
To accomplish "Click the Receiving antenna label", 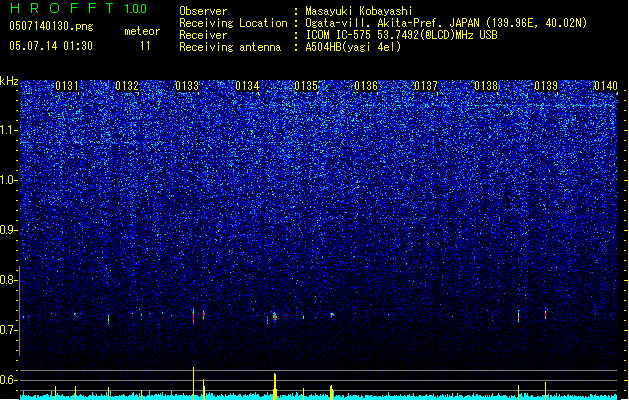I will pos(230,47).
